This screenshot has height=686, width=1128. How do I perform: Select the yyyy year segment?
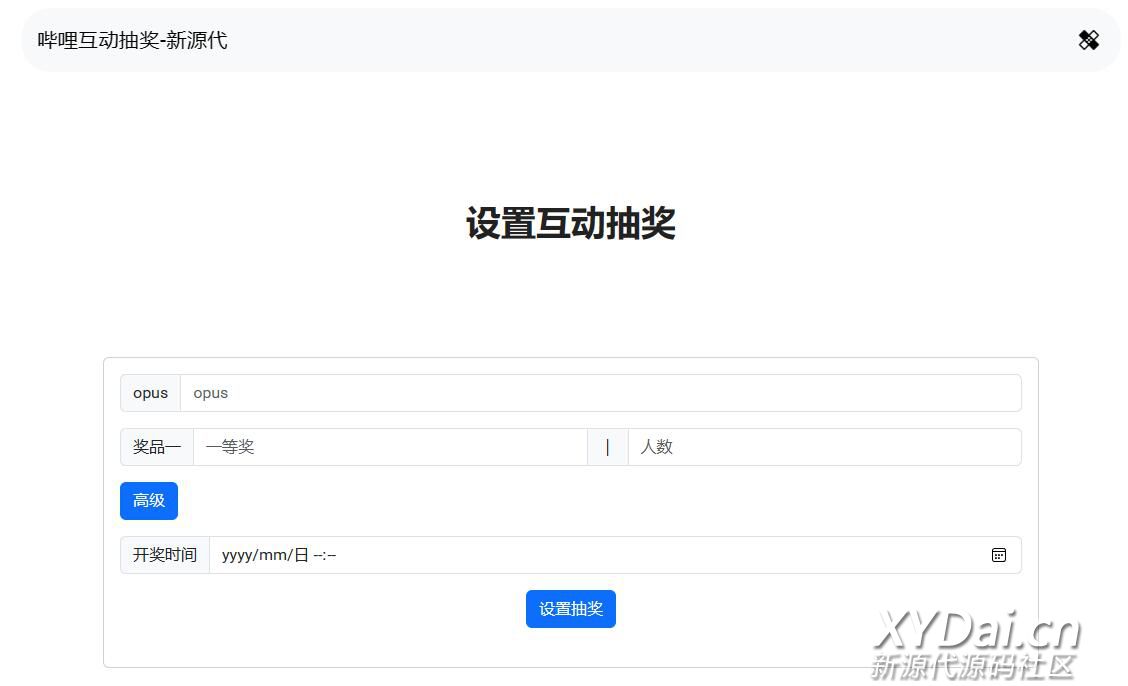coord(238,555)
